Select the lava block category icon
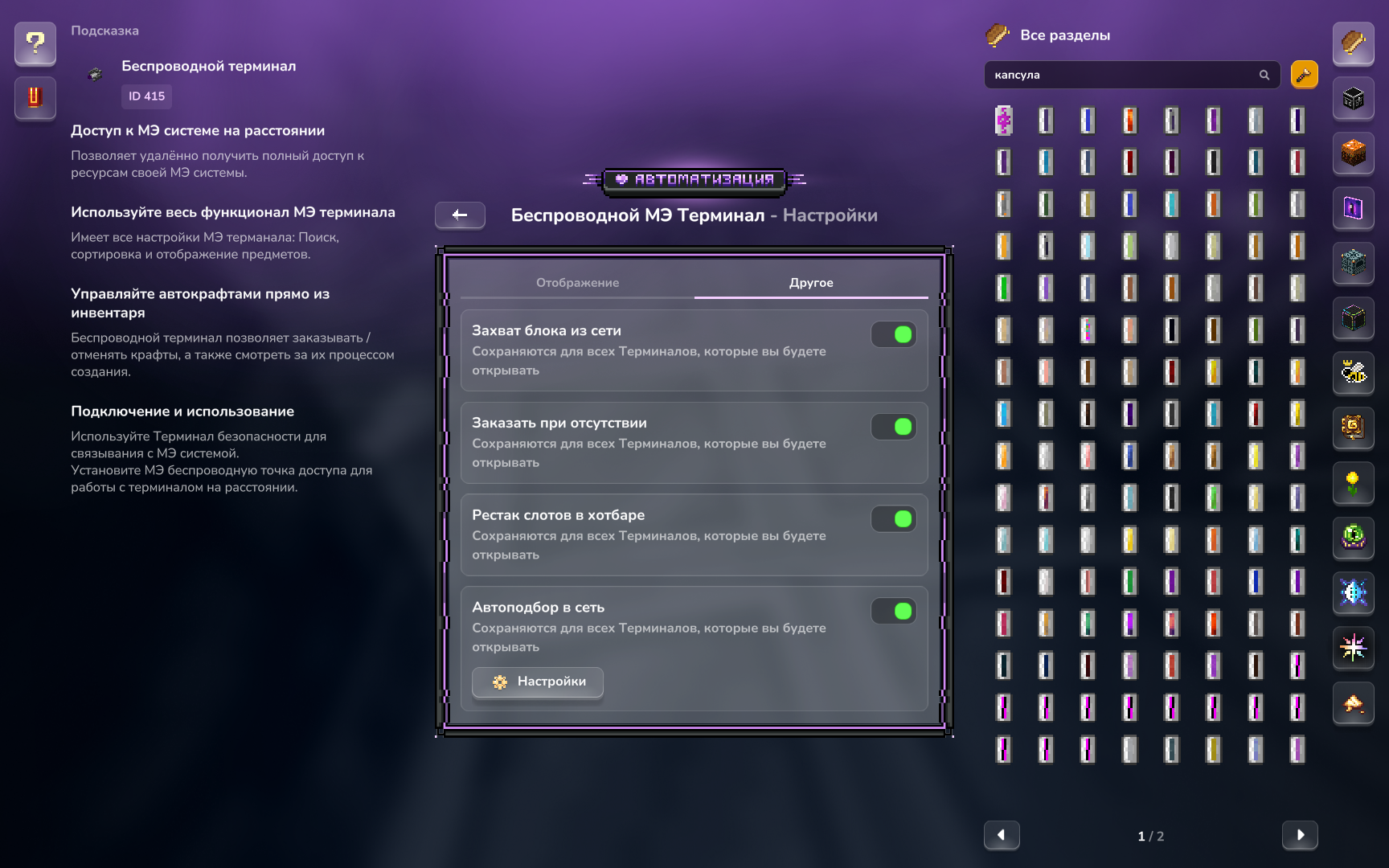 click(x=1354, y=153)
